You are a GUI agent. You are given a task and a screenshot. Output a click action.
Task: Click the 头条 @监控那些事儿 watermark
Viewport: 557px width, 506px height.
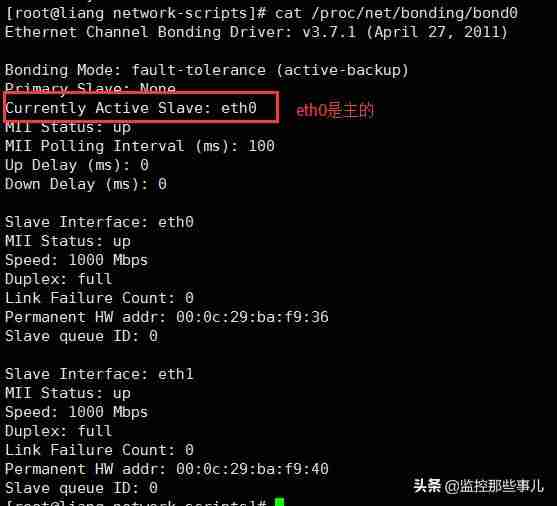478,486
